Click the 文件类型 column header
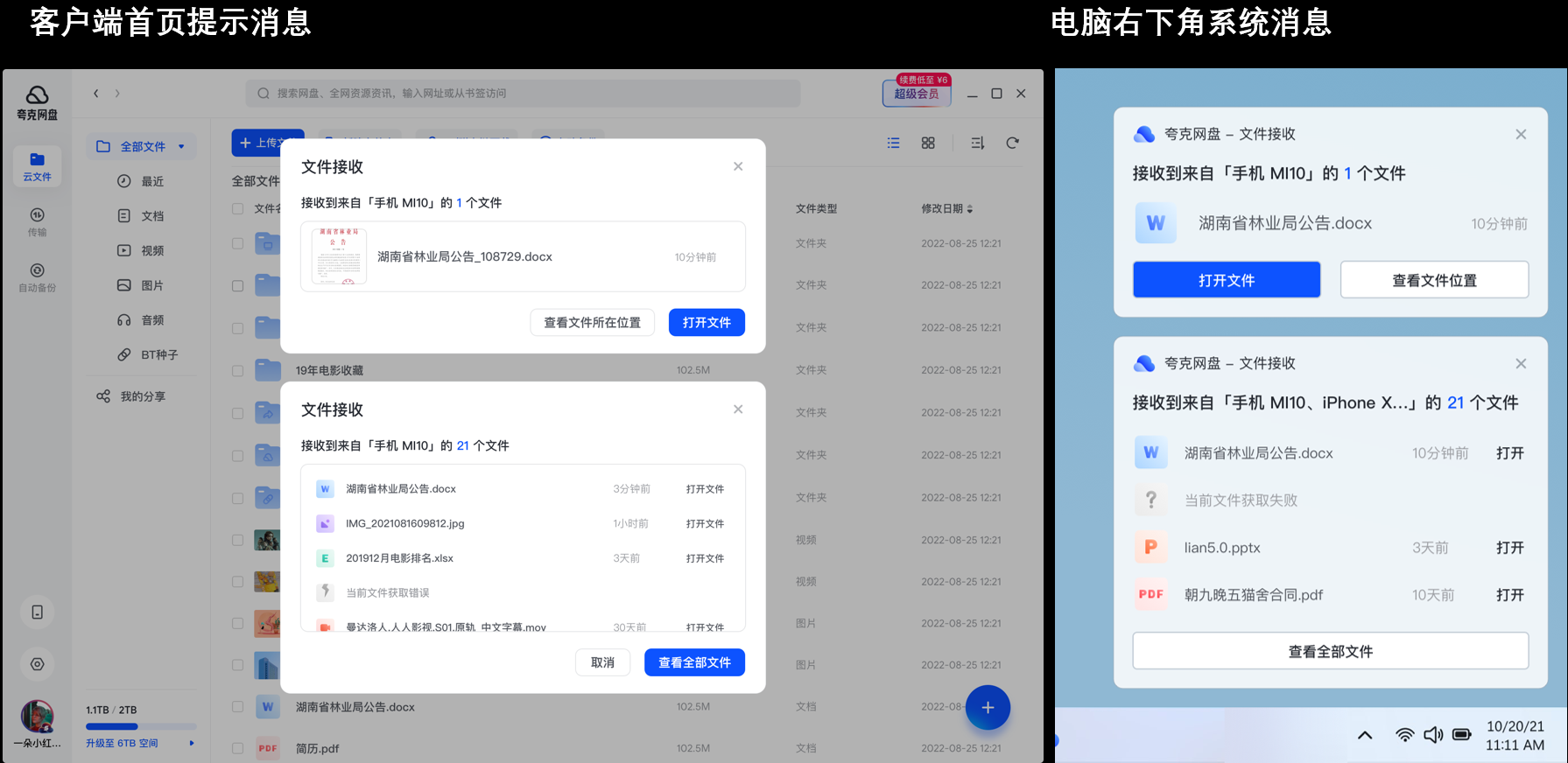The image size is (1568, 763). pos(816,209)
